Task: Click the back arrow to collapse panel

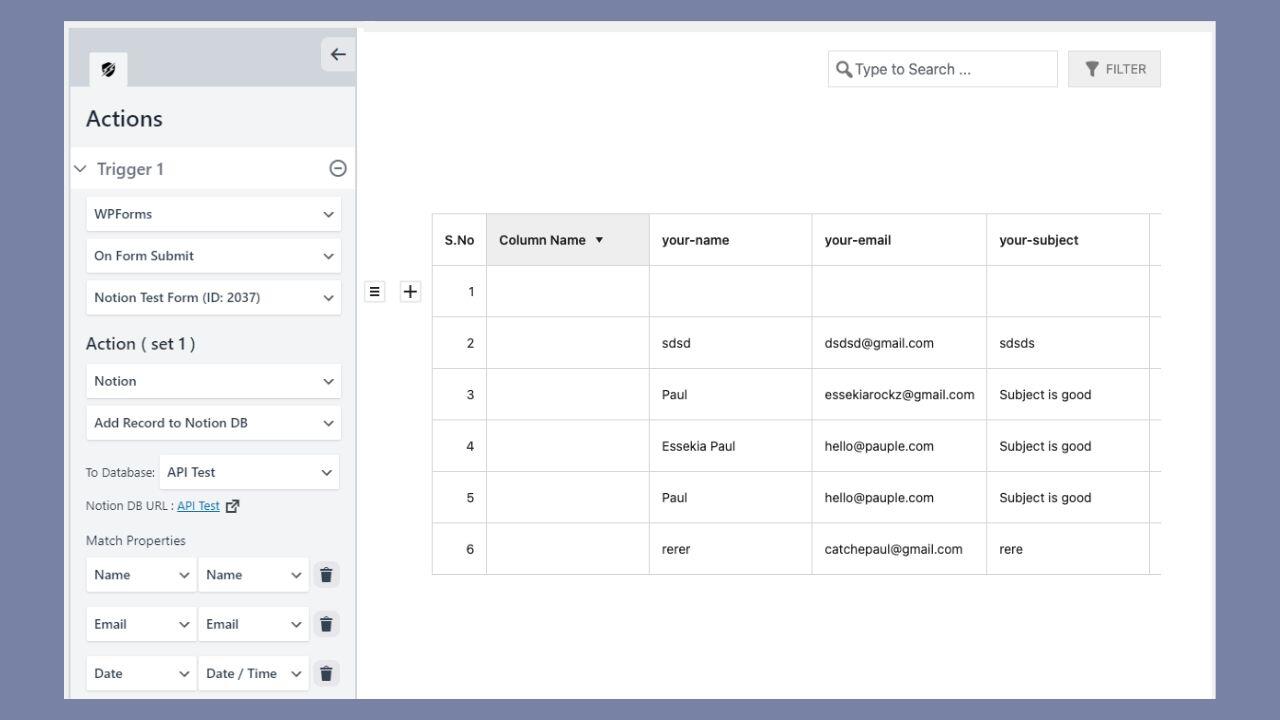Action: 338,55
